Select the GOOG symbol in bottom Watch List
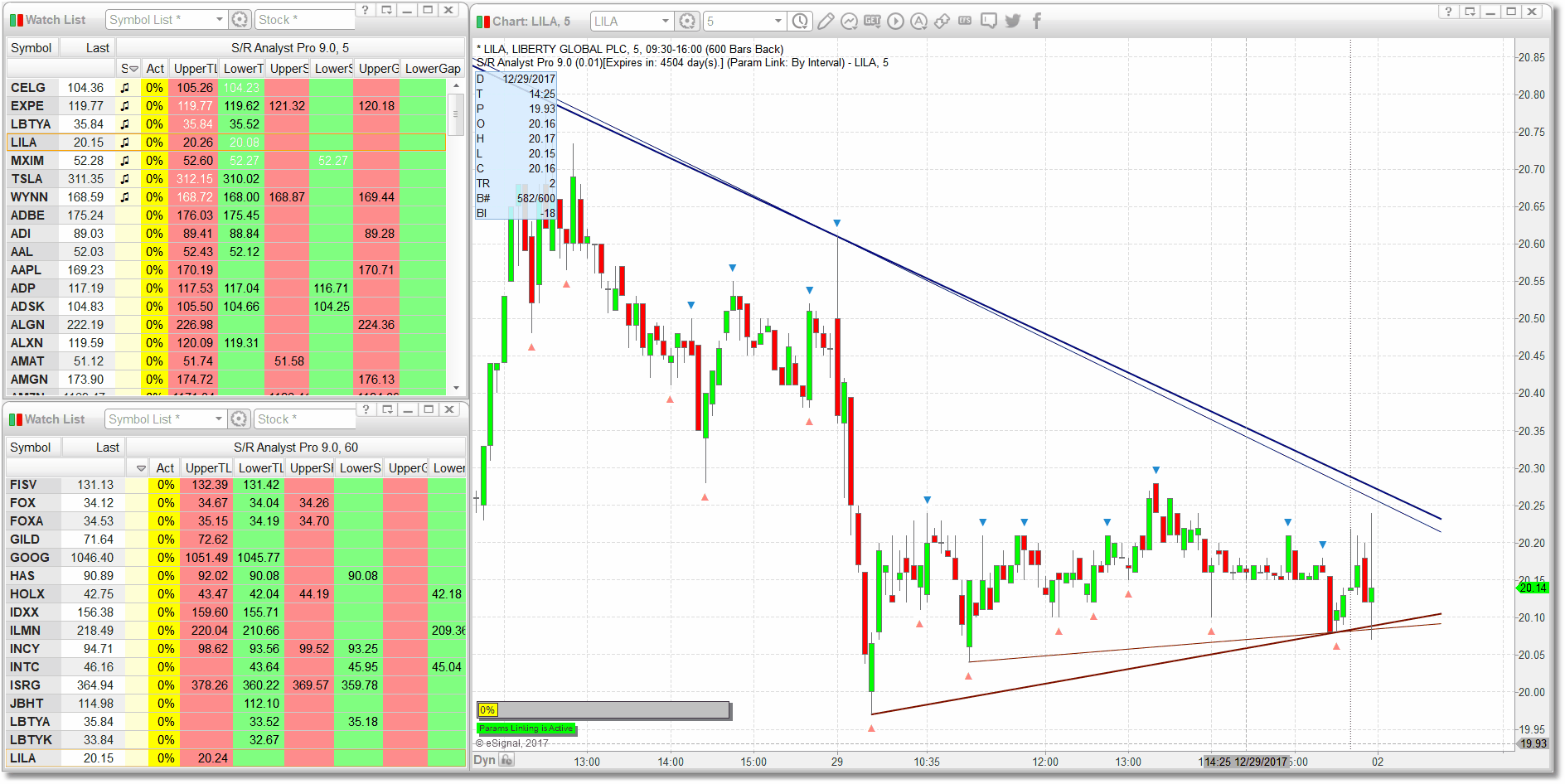The image size is (1565, 784). click(x=30, y=558)
